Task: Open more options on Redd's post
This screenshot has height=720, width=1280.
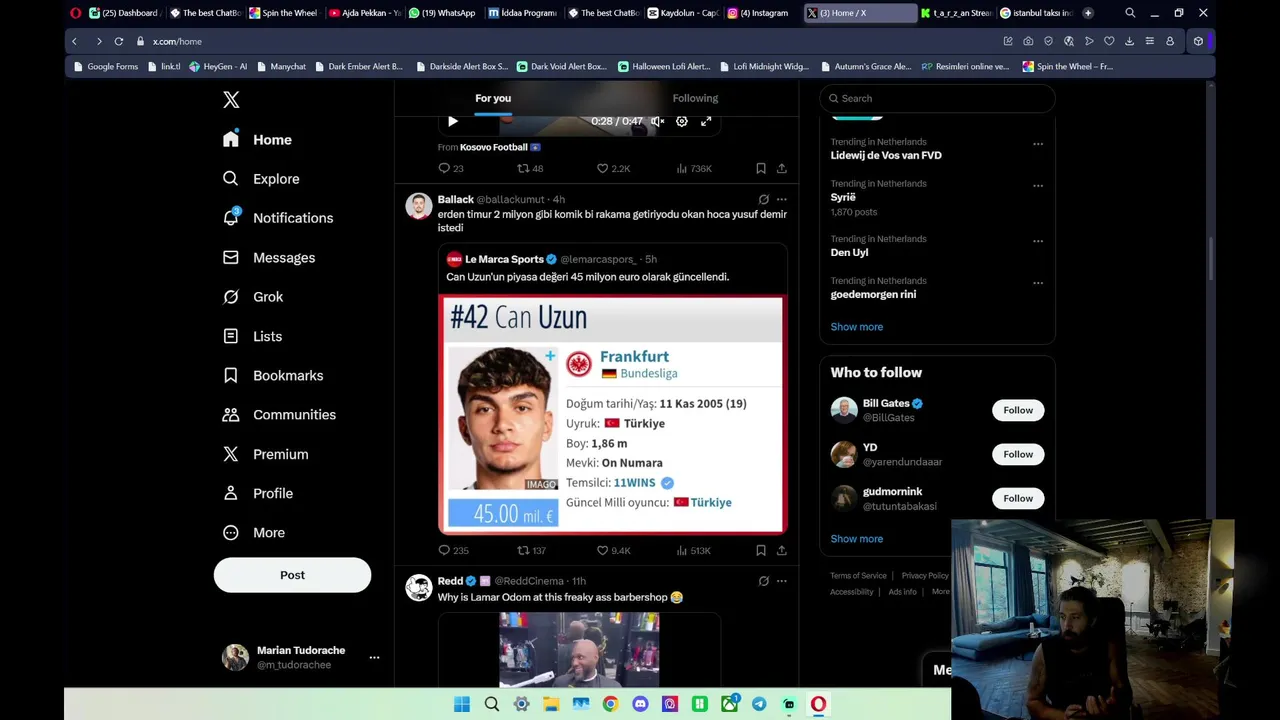Action: (x=781, y=581)
